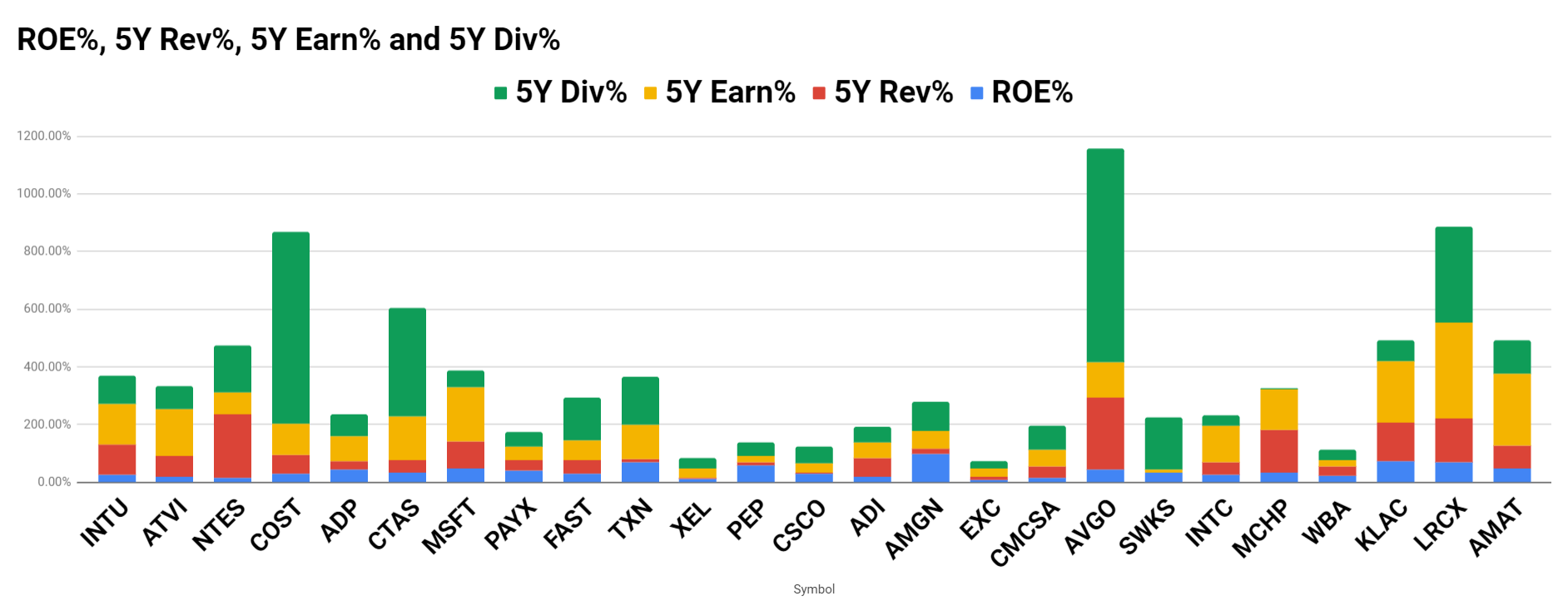The image size is (1568, 611).
Task: Click the red segment of the MCHP bar
Action: (x=1279, y=451)
